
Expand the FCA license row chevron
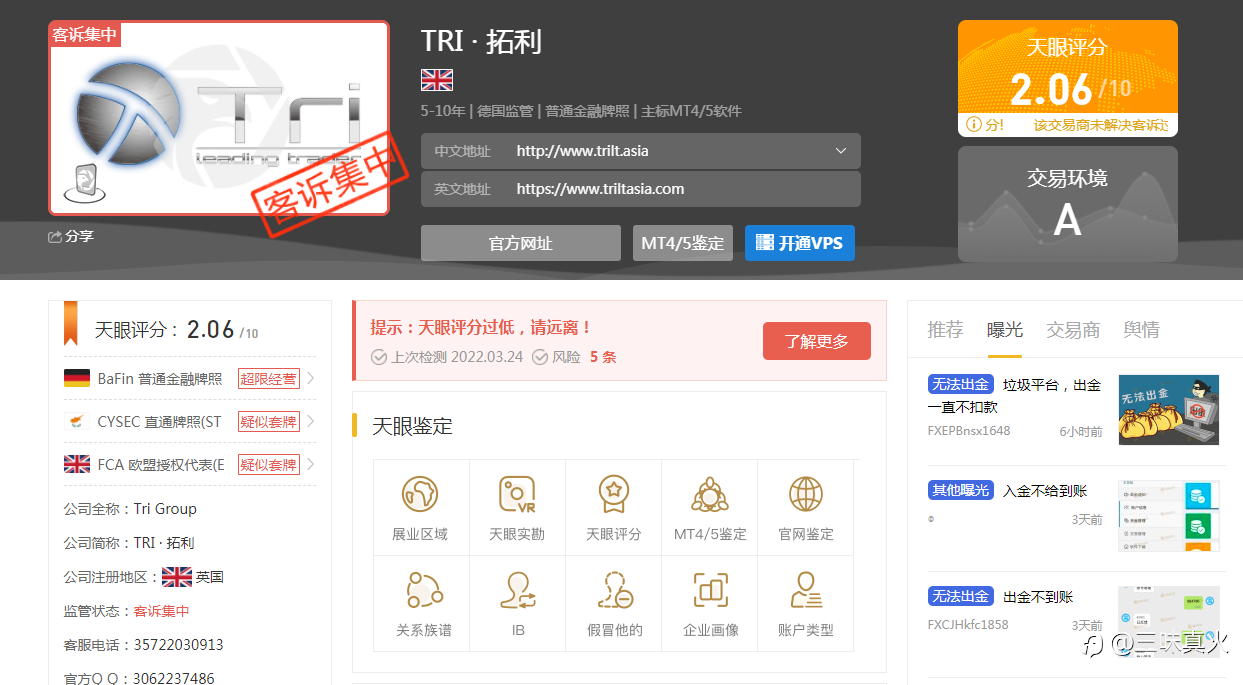(311, 464)
